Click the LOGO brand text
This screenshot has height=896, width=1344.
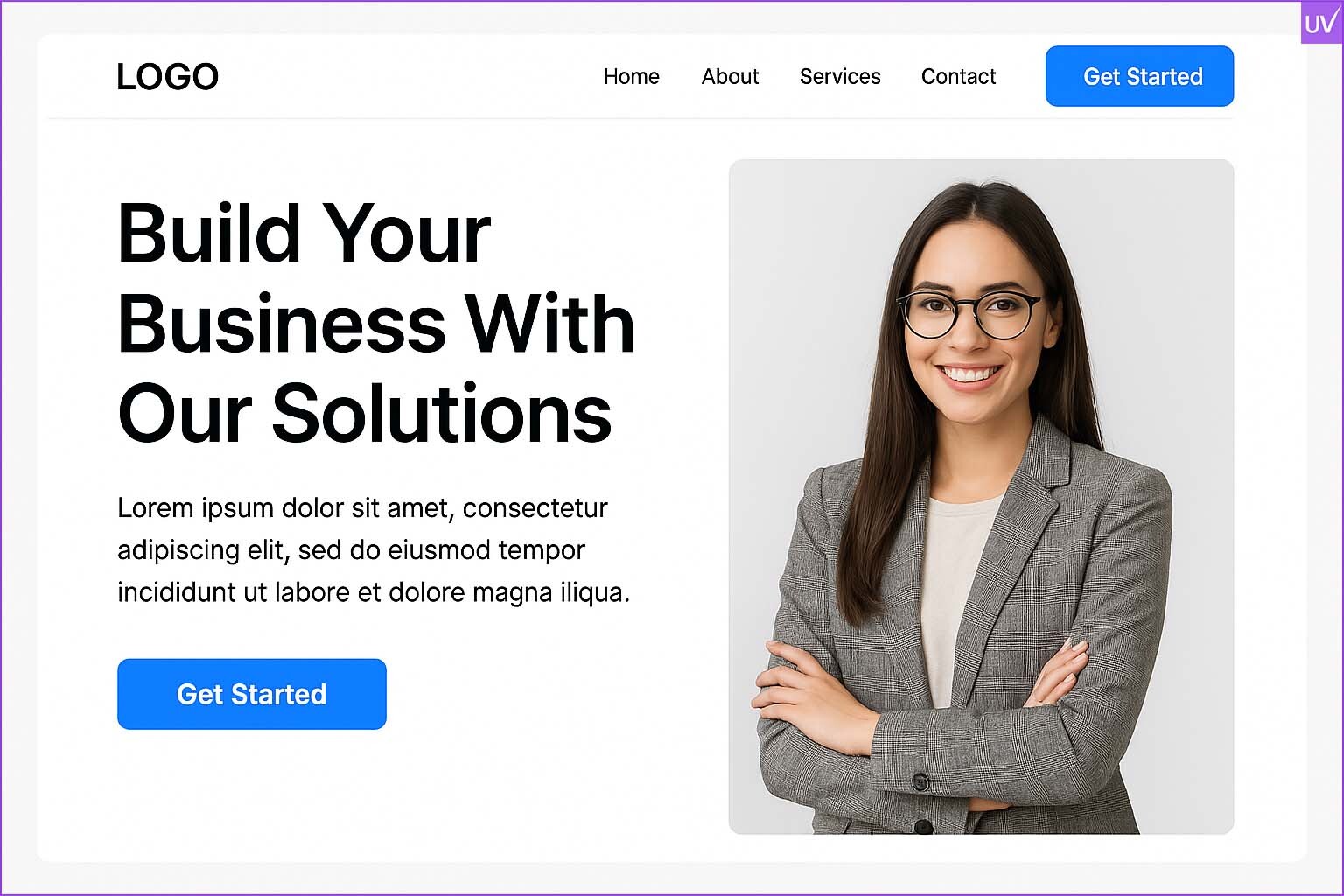tap(167, 77)
